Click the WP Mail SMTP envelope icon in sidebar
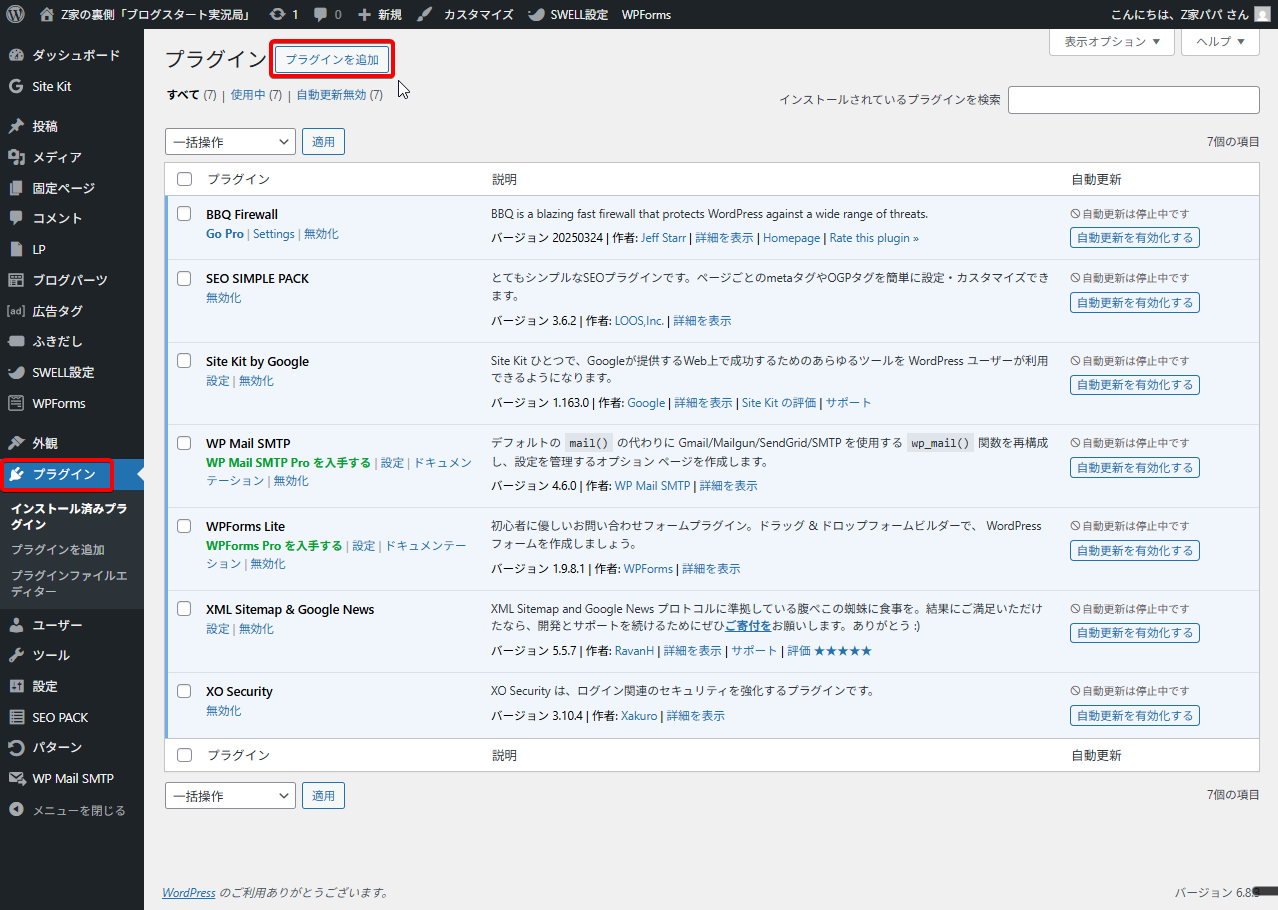1278x910 pixels. coord(16,778)
